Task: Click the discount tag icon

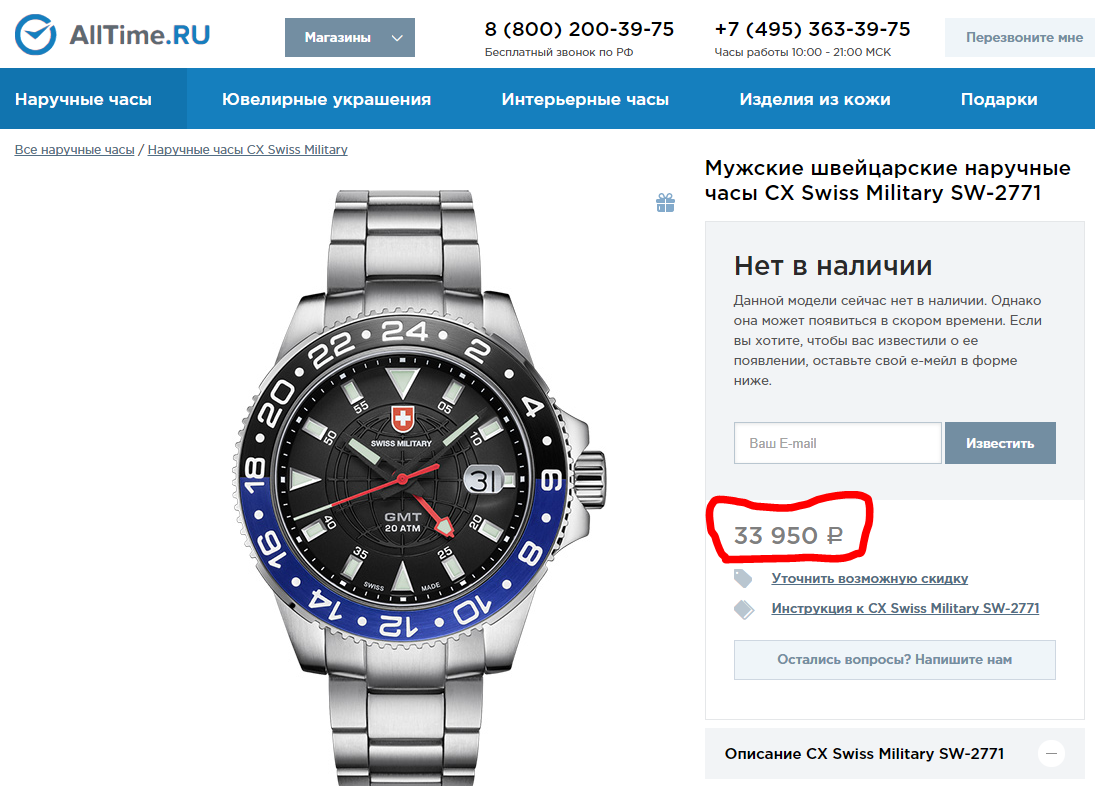Action: tap(743, 578)
